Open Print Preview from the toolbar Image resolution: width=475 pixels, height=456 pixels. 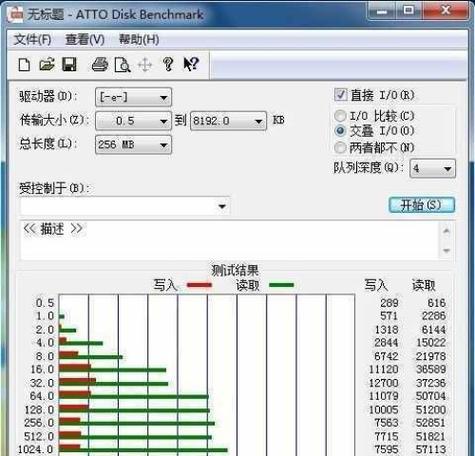click(x=122, y=65)
